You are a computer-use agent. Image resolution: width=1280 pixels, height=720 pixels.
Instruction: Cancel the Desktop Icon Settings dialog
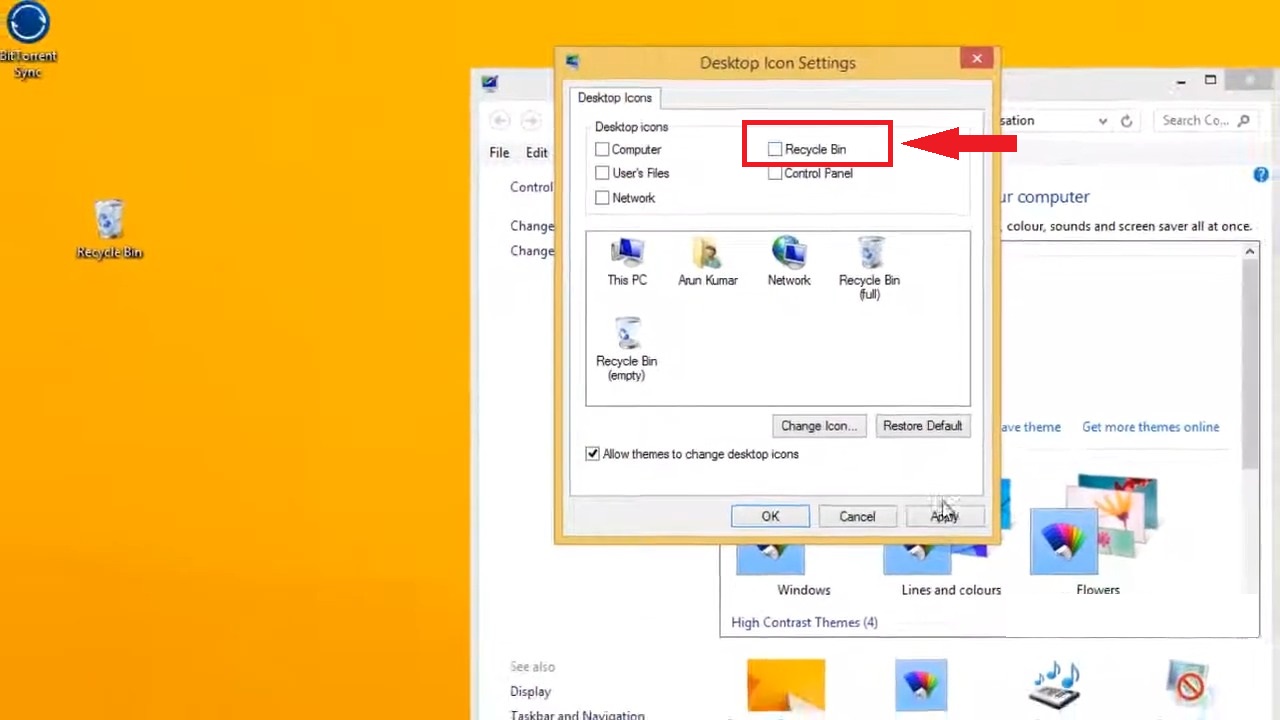[857, 516]
